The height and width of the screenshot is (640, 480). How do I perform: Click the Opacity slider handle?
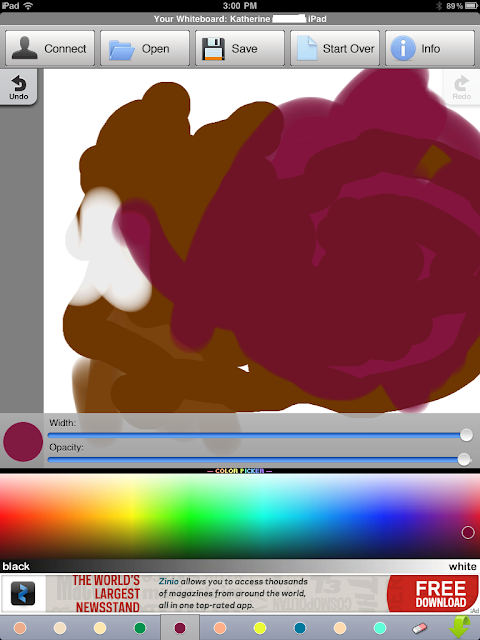click(464, 459)
